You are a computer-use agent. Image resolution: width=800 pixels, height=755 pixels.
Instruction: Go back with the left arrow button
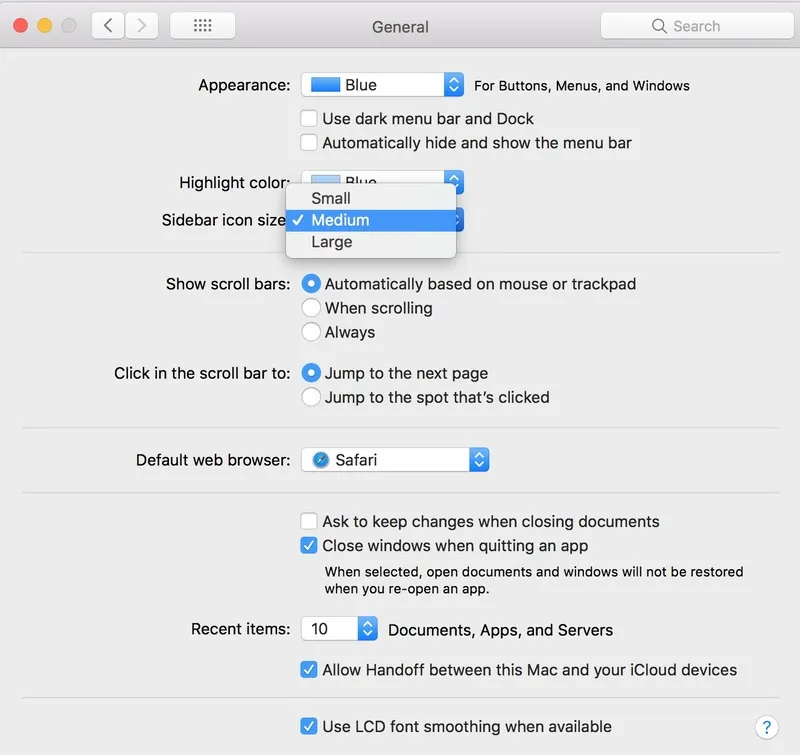[x=108, y=26]
